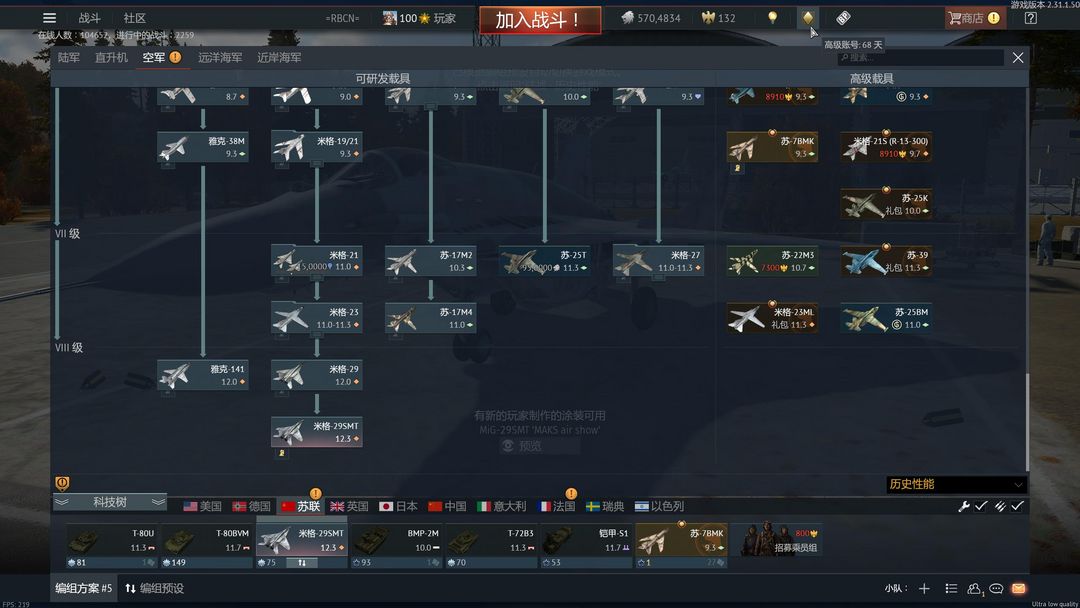Click the golden eagles balance 132
The width and height of the screenshot is (1080, 608).
(x=718, y=18)
